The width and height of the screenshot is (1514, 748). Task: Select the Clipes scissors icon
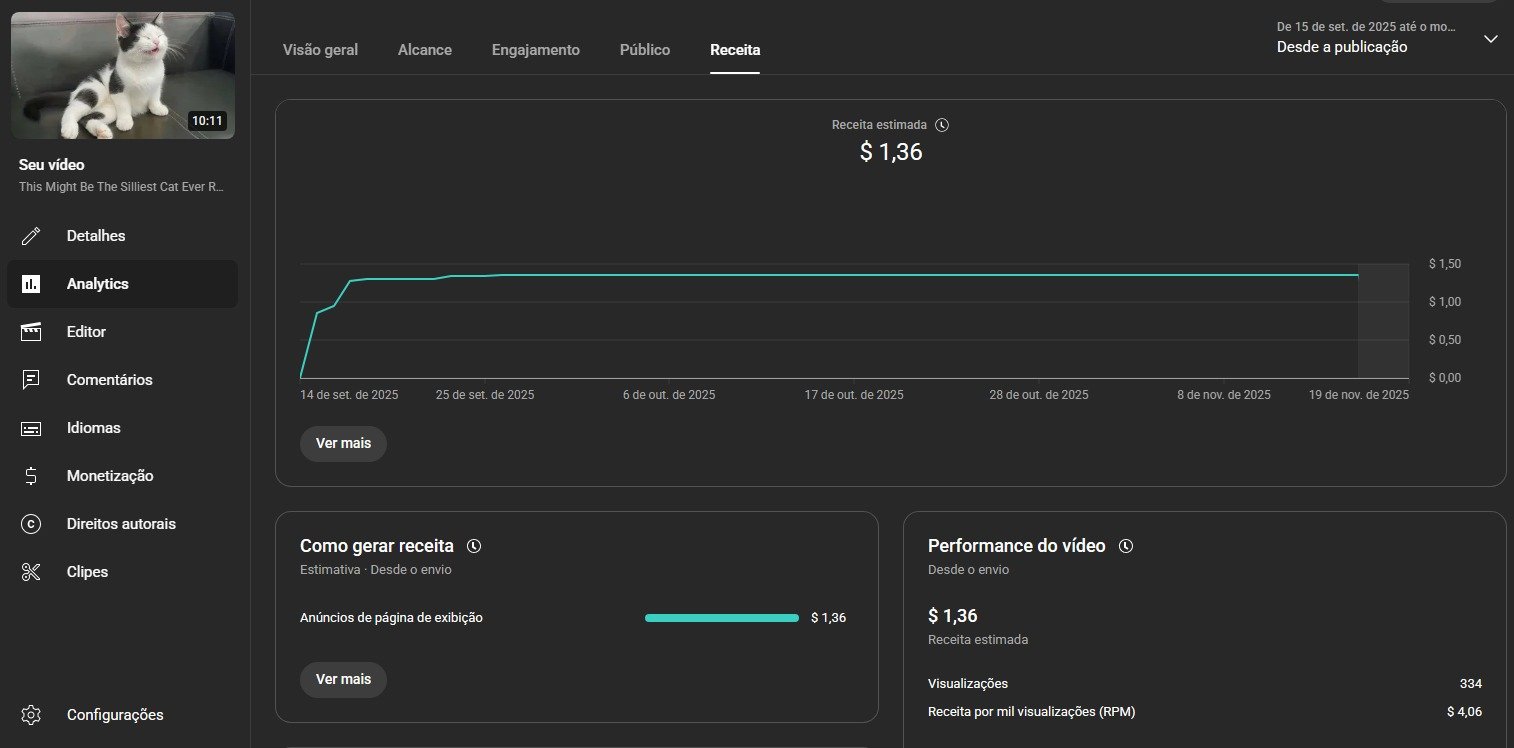[31, 572]
